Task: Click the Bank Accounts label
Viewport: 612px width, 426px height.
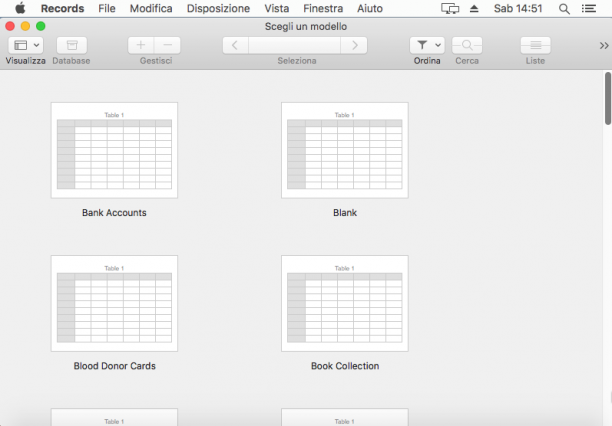Action: click(114, 212)
